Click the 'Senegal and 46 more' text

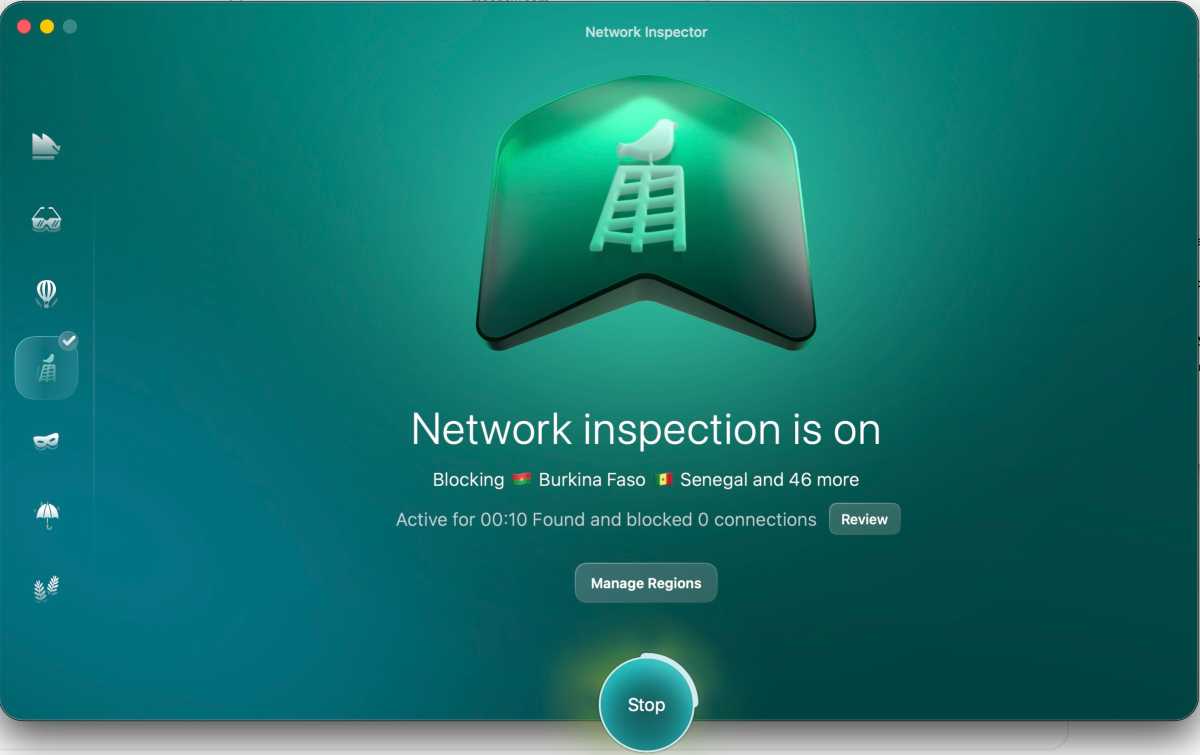(x=769, y=480)
